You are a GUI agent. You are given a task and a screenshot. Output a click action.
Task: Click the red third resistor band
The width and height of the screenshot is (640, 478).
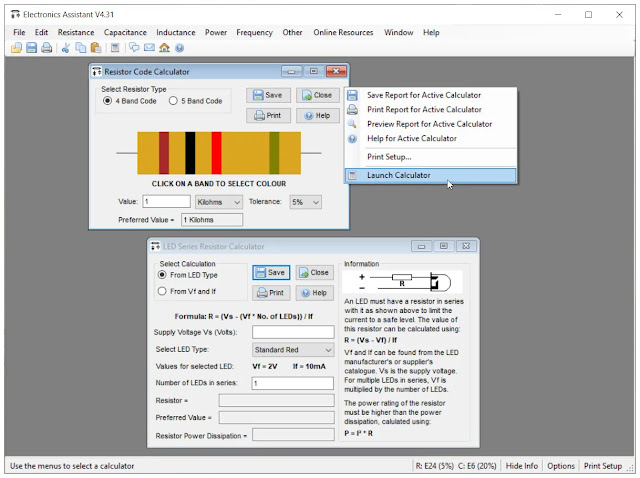point(216,153)
